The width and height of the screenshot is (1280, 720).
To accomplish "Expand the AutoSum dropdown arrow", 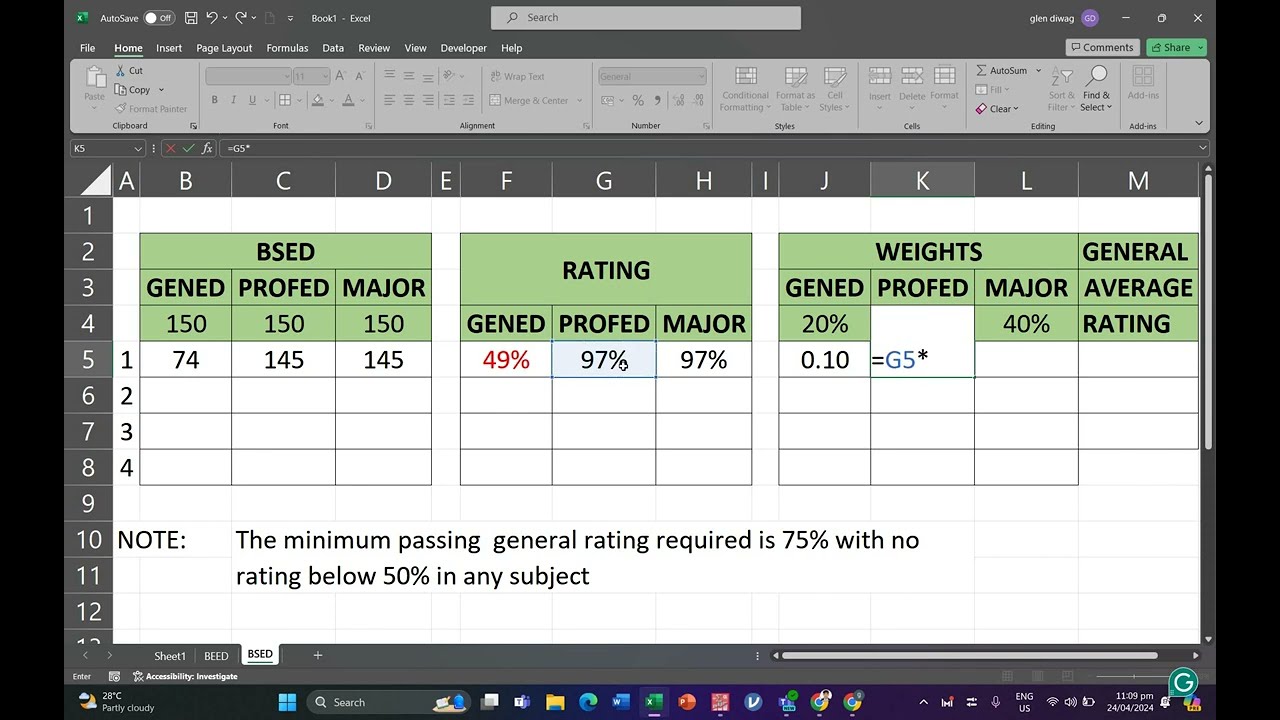I will pyautogui.click(x=1038, y=71).
